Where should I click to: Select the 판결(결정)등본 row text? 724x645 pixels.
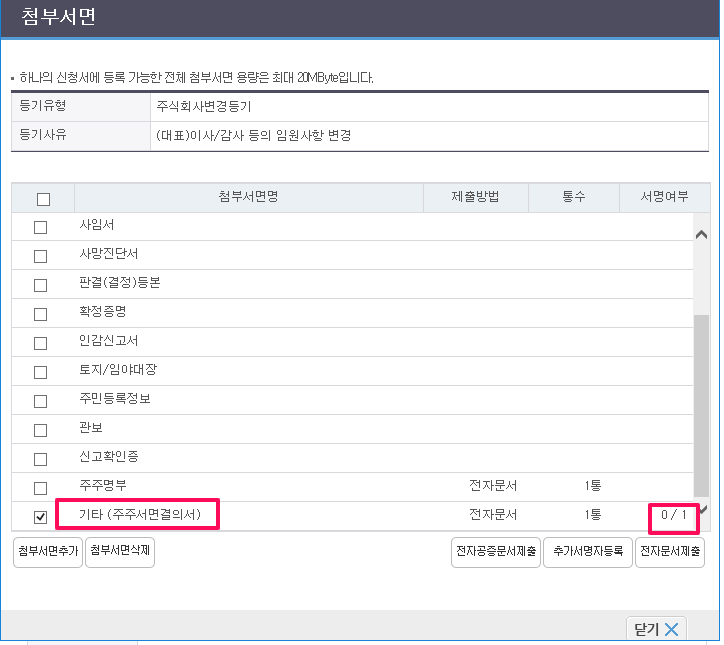point(120,283)
